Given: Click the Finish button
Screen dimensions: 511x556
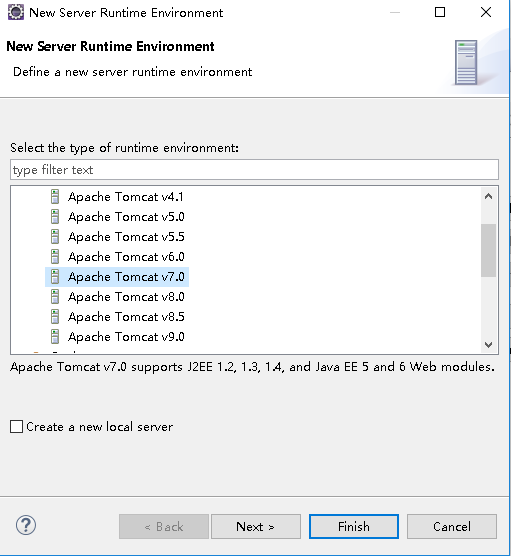Looking at the screenshot, I should pyautogui.click(x=354, y=527).
